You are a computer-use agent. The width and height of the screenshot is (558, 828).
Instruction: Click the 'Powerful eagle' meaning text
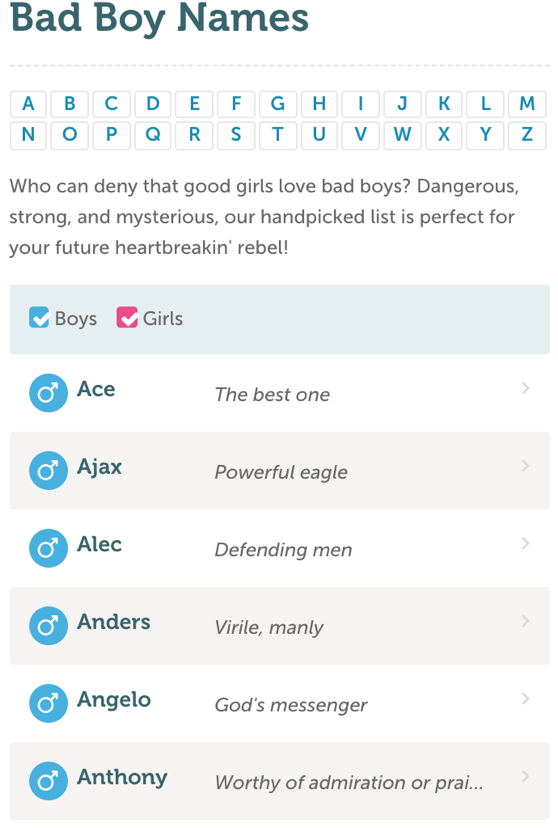coord(281,472)
